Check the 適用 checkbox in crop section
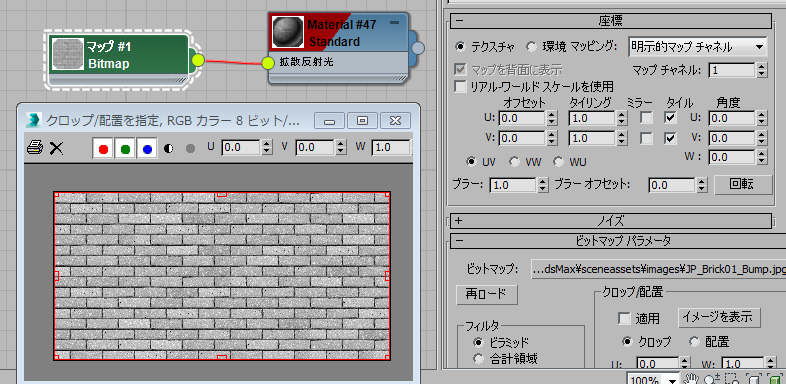The height and width of the screenshot is (384, 786). [x=624, y=318]
